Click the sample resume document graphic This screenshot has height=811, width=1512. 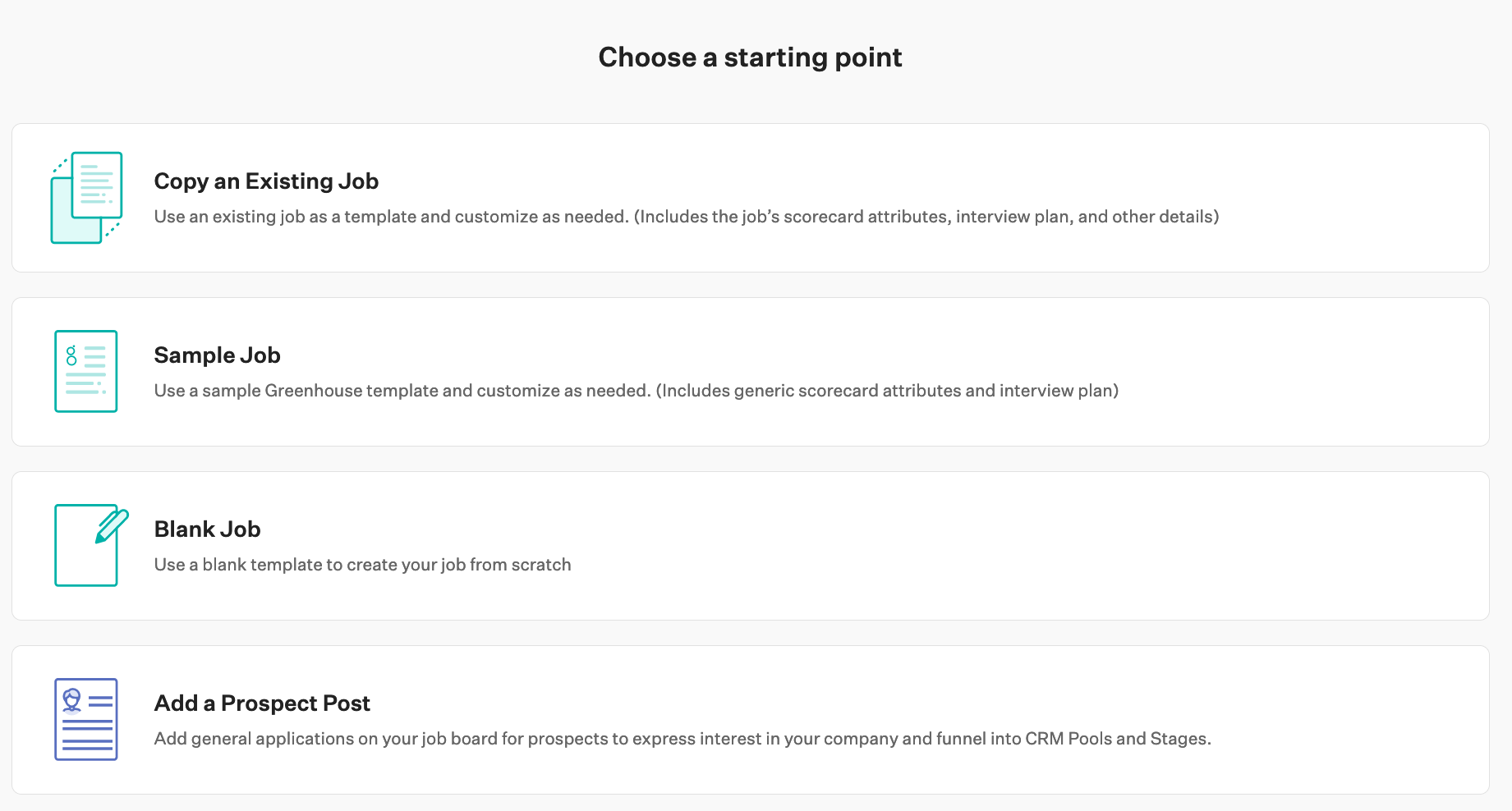tap(85, 371)
